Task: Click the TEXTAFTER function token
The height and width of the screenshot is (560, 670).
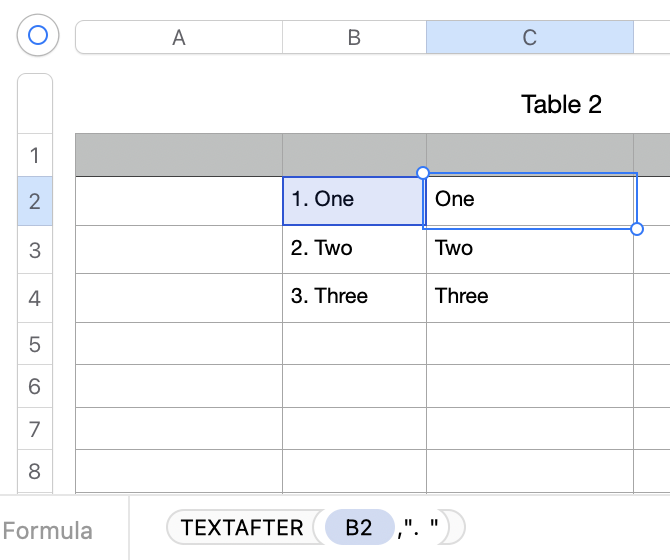Action: click(242, 528)
